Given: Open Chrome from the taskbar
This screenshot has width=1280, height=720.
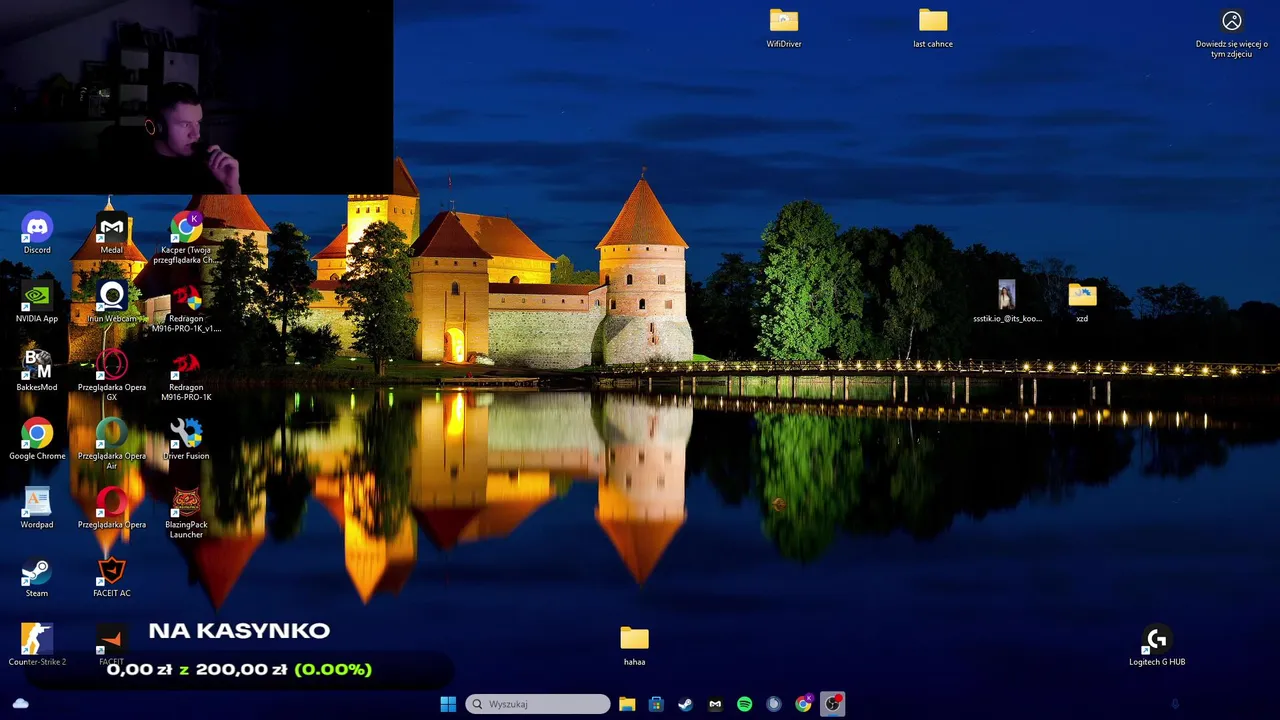Looking at the screenshot, I should [x=804, y=704].
